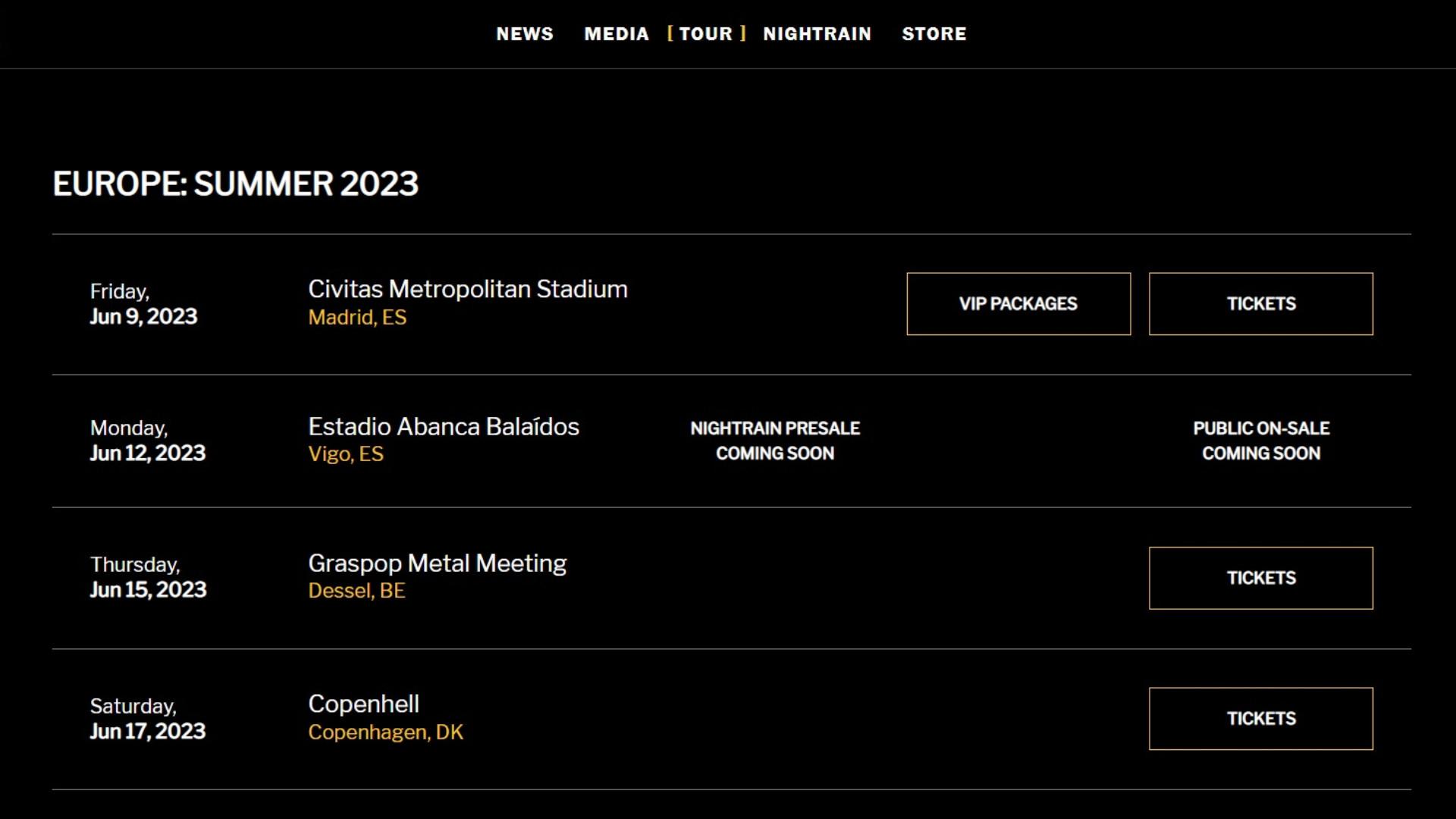Click TICKETS for Copenhell festival
This screenshot has width=1456, height=819.
pyautogui.click(x=1260, y=718)
